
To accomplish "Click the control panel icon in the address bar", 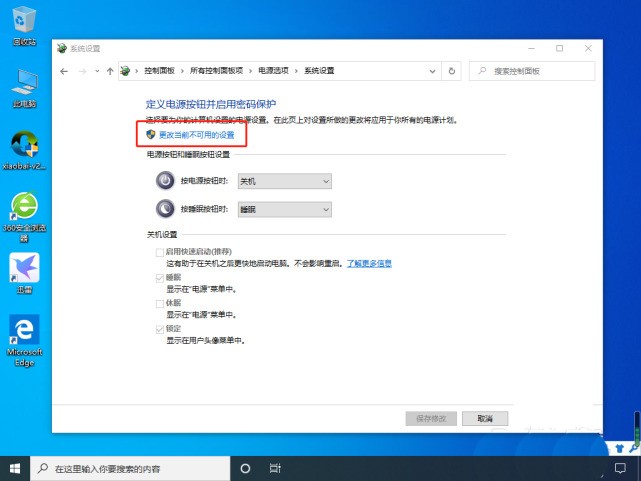I will click(x=125, y=71).
